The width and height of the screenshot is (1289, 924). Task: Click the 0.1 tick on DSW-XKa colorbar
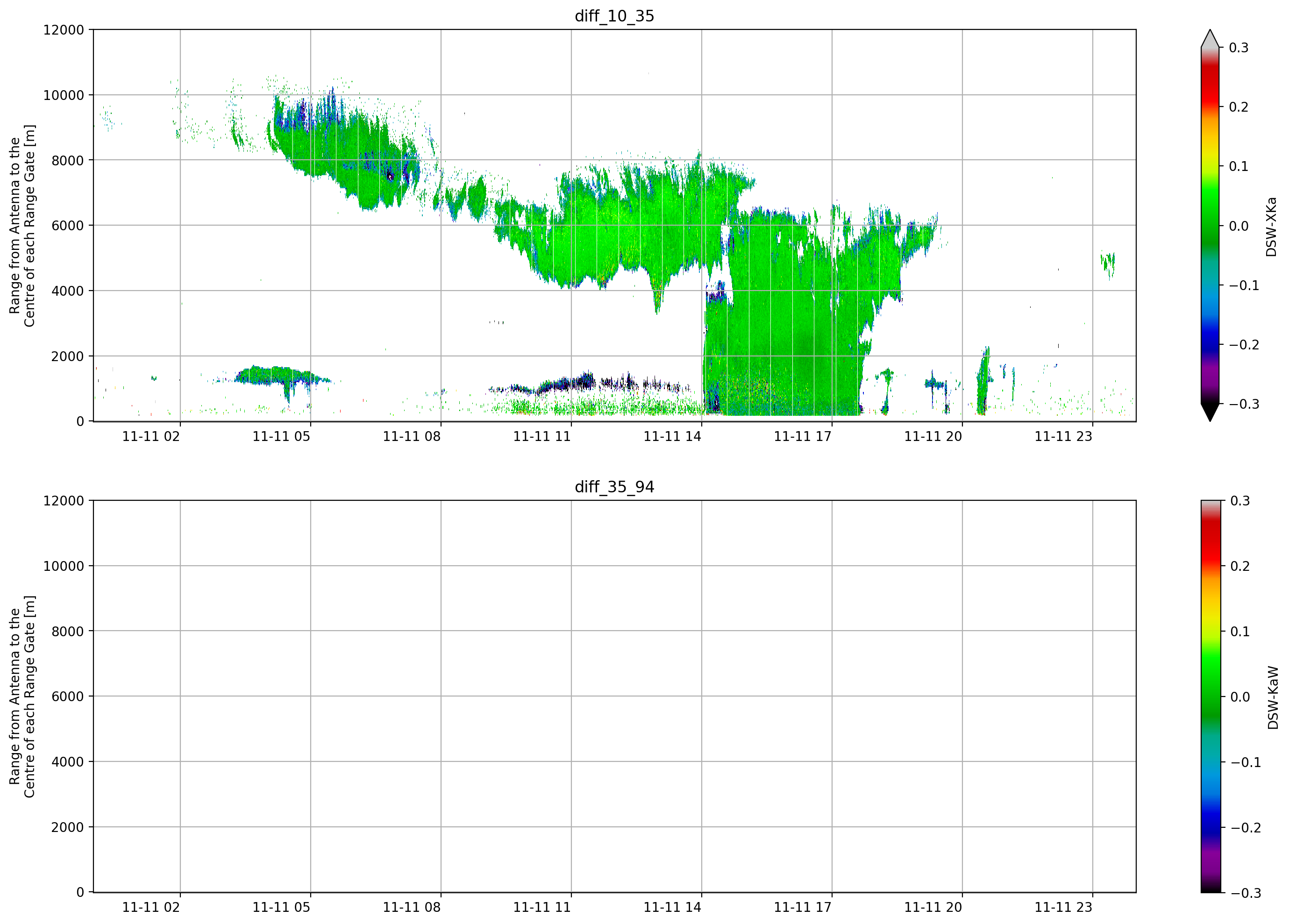[x=1239, y=166]
